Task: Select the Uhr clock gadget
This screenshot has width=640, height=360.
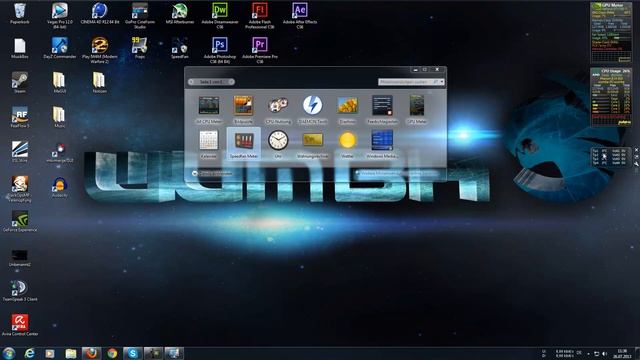Action: click(x=278, y=144)
